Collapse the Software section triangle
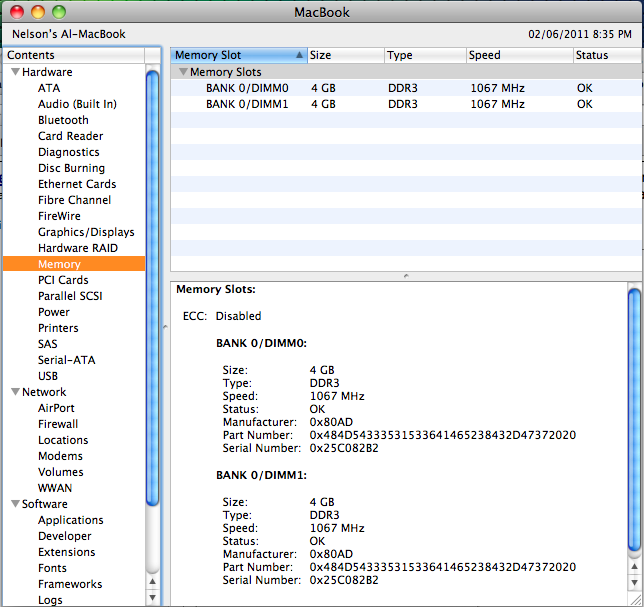 15,504
